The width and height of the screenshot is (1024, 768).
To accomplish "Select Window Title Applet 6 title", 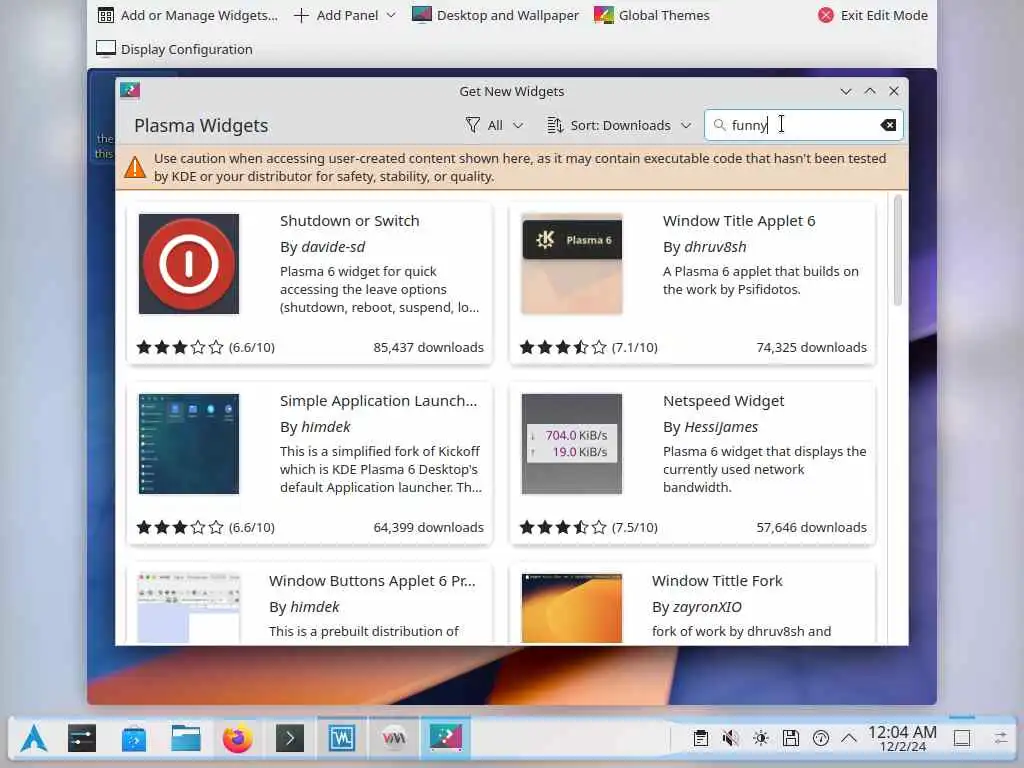I will [739, 221].
